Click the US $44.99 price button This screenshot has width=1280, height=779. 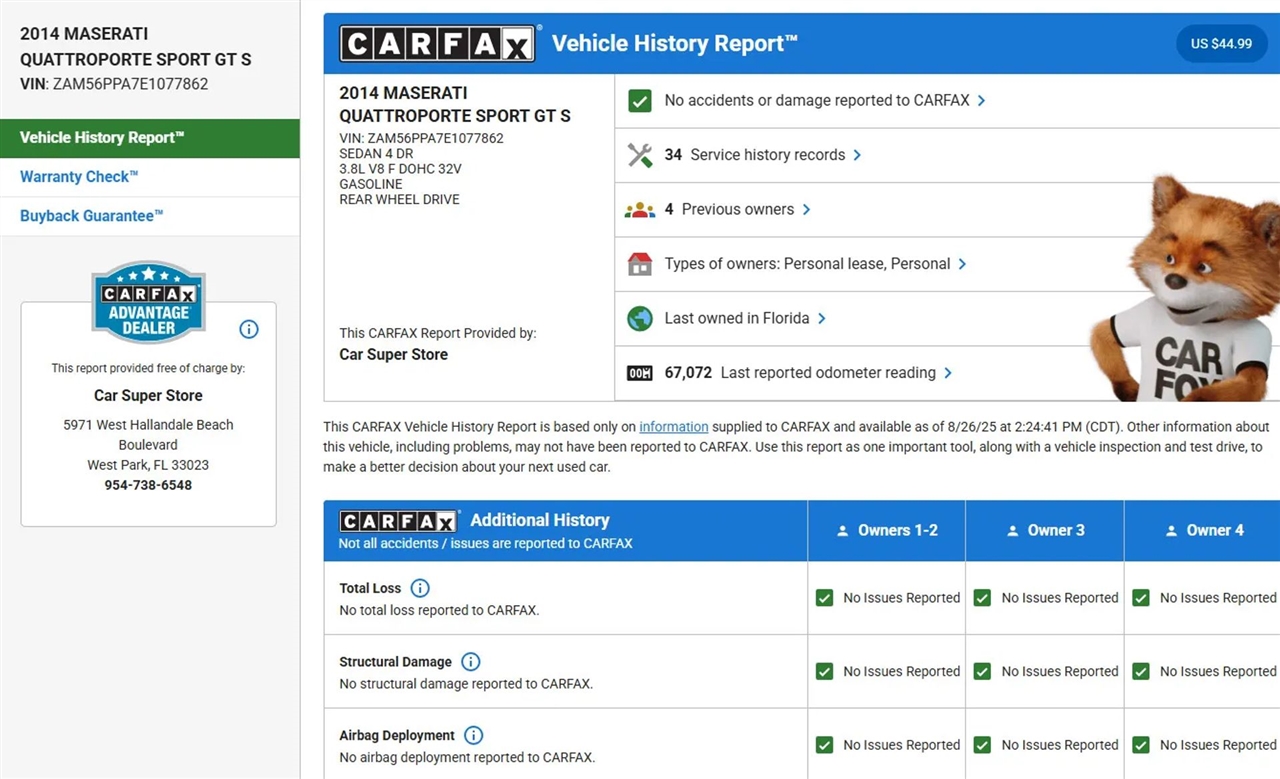pyautogui.click(x=1220, y=44)
